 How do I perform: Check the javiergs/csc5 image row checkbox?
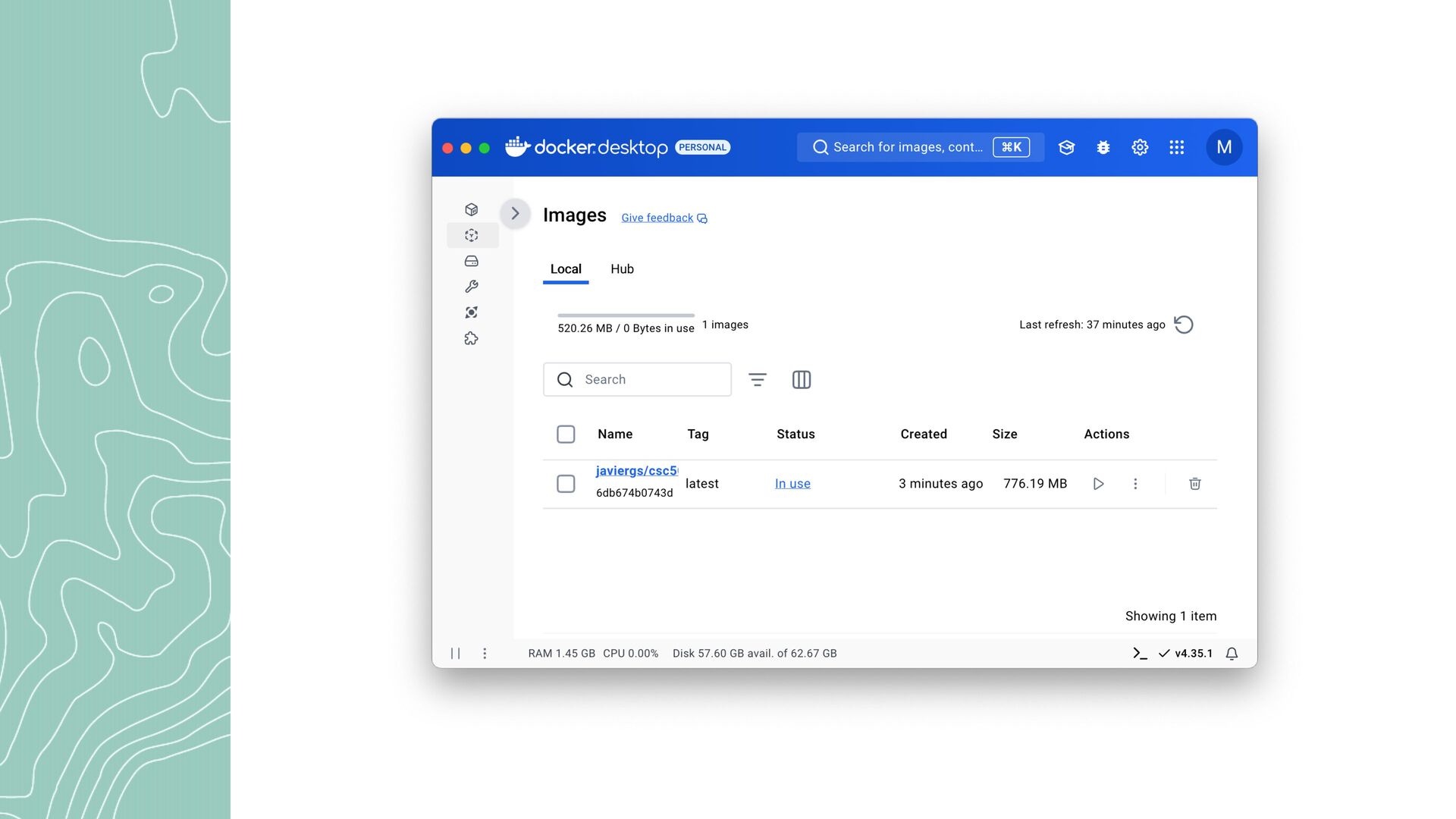pos(566,484)
